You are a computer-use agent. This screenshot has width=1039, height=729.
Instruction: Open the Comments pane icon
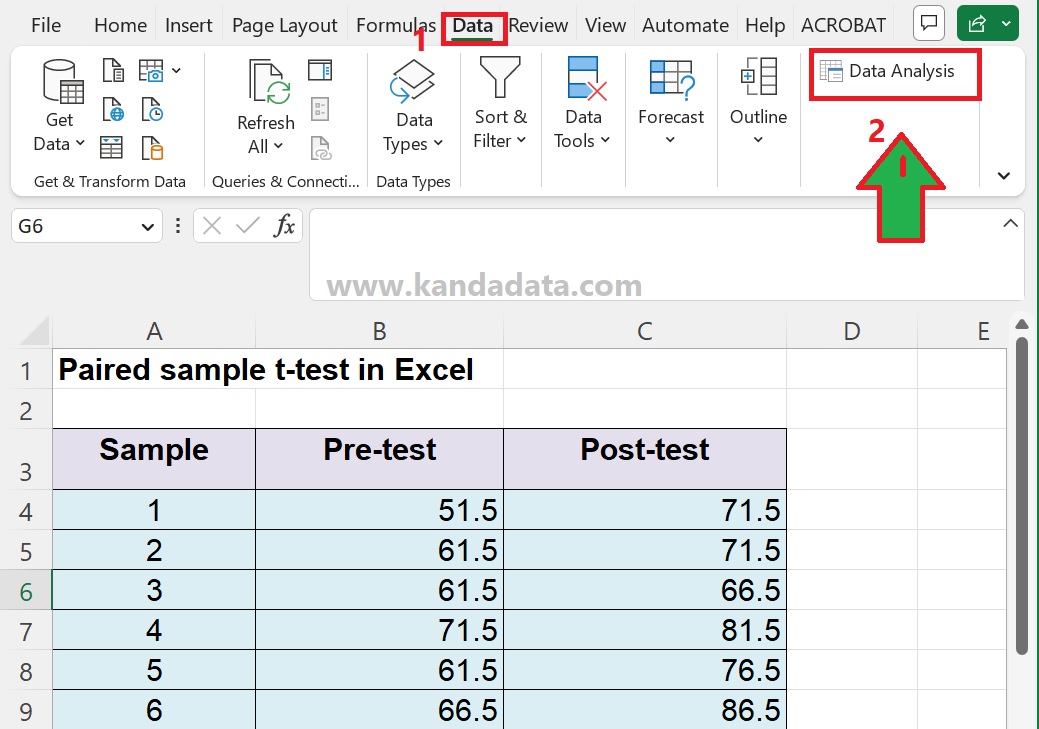(x=929, y=24)
